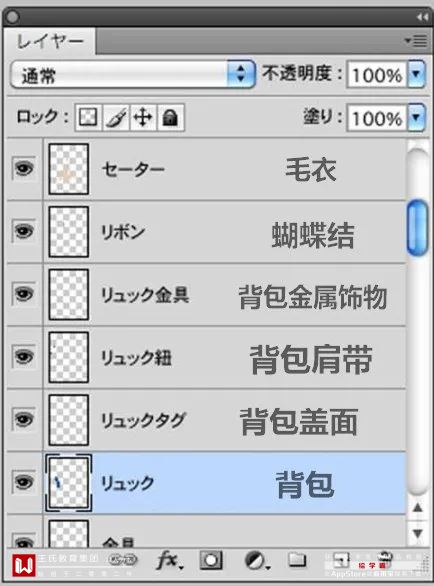This screenshot has width=434, height=586.
Task: Select the レイヤー panel tab
Action: [50, 41]
